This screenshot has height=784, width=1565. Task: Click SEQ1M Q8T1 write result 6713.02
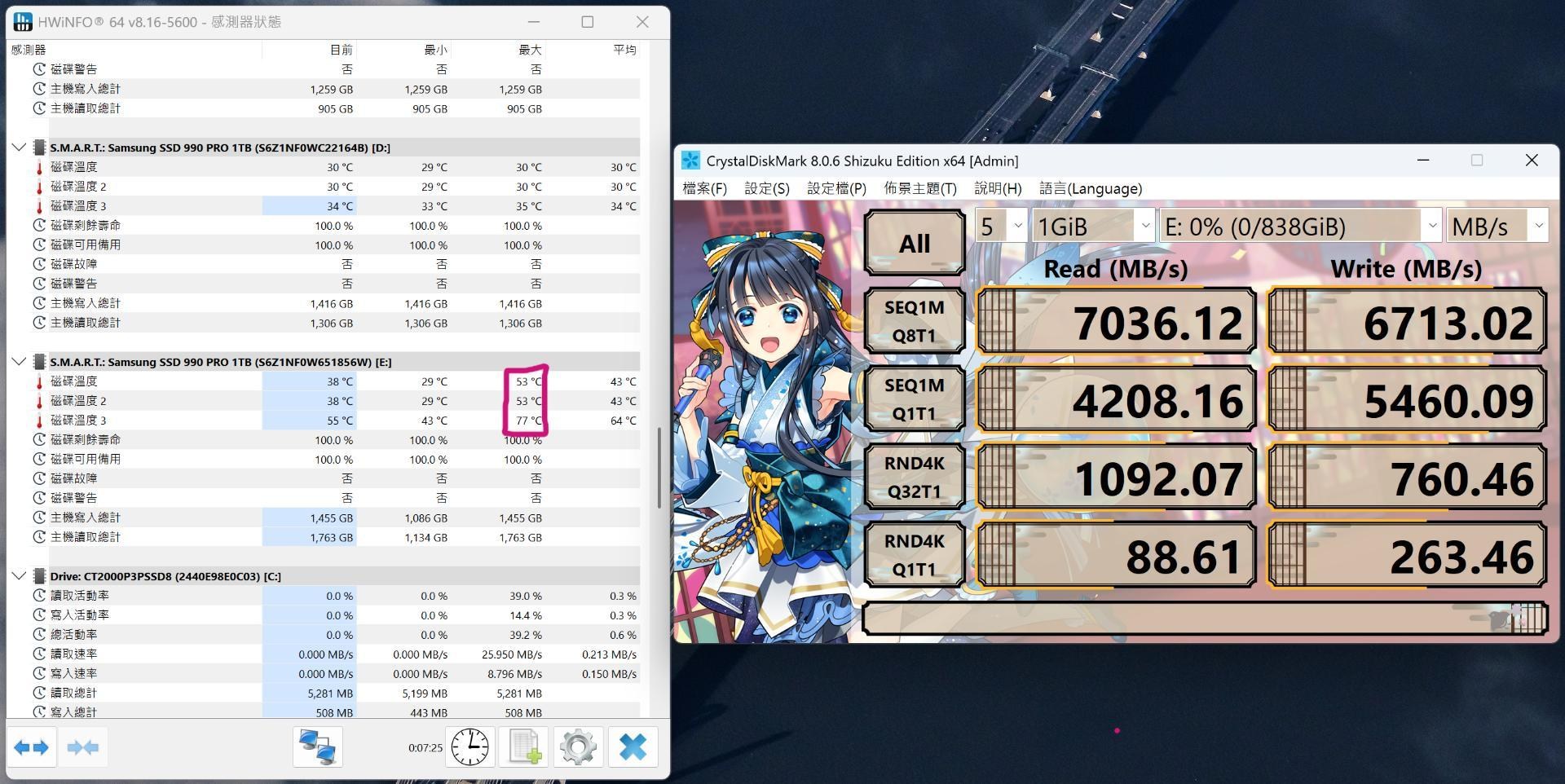tap(1407, 321)
